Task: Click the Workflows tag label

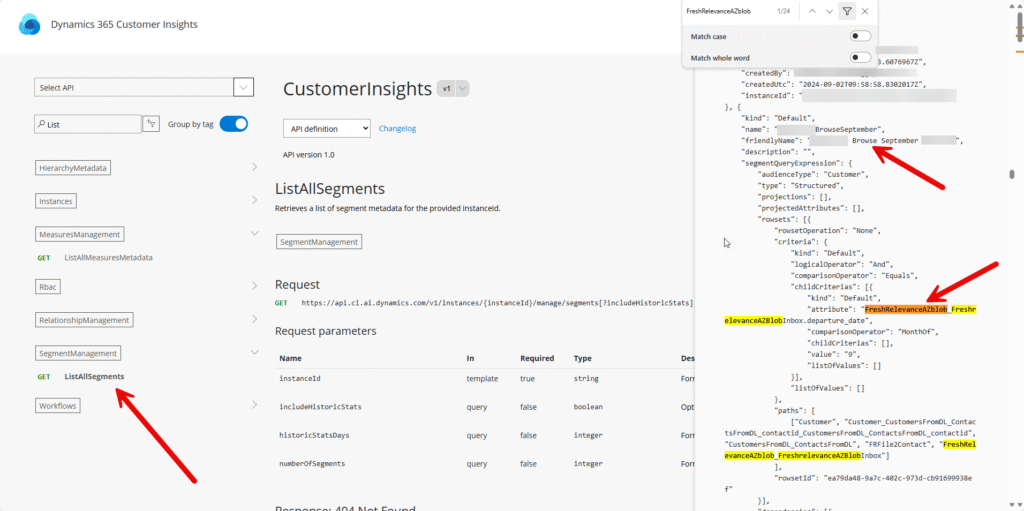Action: (x=58, y=406)
